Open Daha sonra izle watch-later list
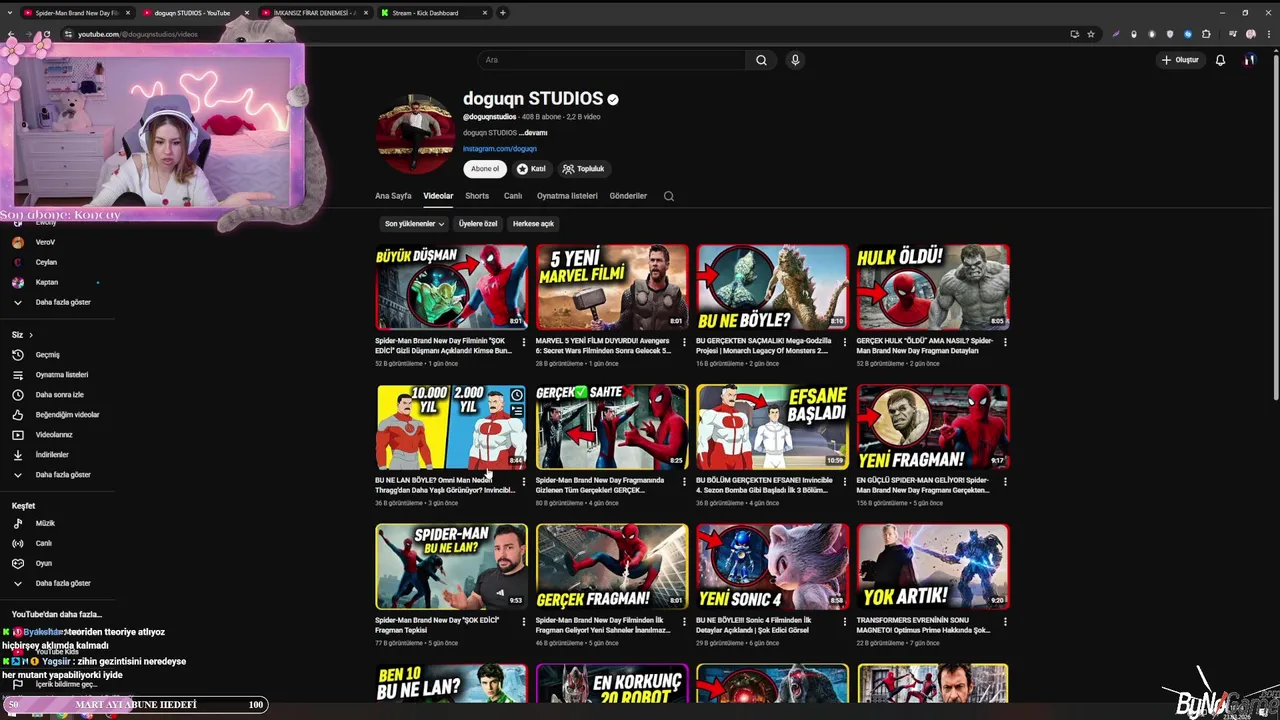1280x720 pixels. coord(60,395)
